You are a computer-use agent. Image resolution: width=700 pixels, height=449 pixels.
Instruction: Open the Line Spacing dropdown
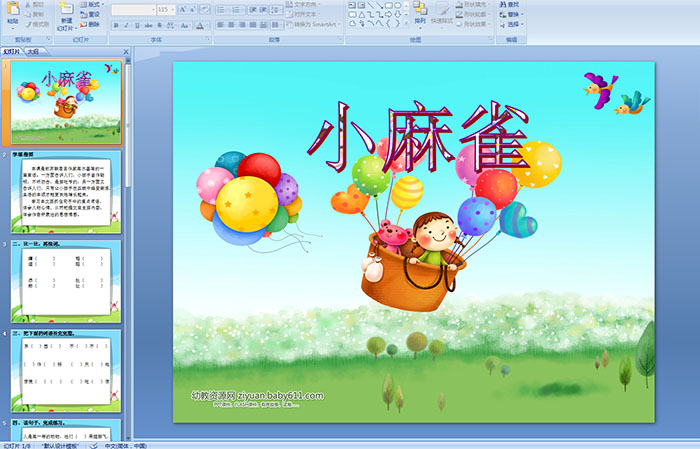276,10
